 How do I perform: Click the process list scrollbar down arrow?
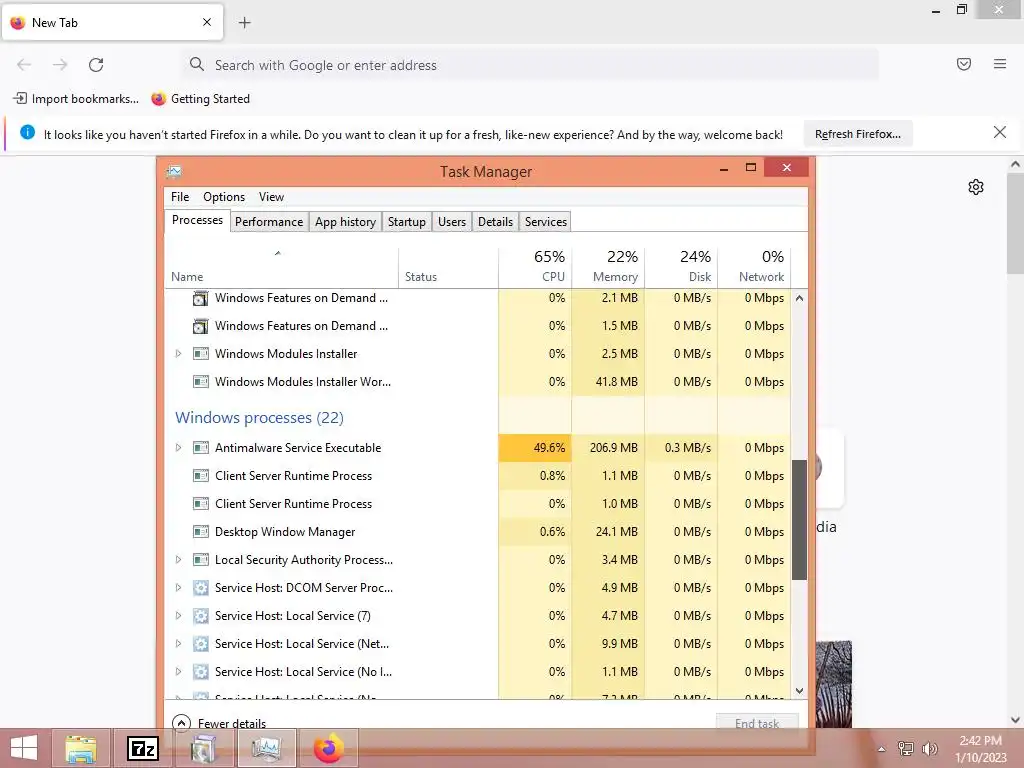coord(799,690)
